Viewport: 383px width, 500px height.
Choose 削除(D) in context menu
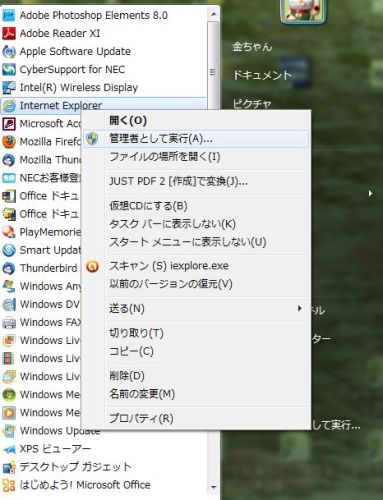click(x=196, y=376)
